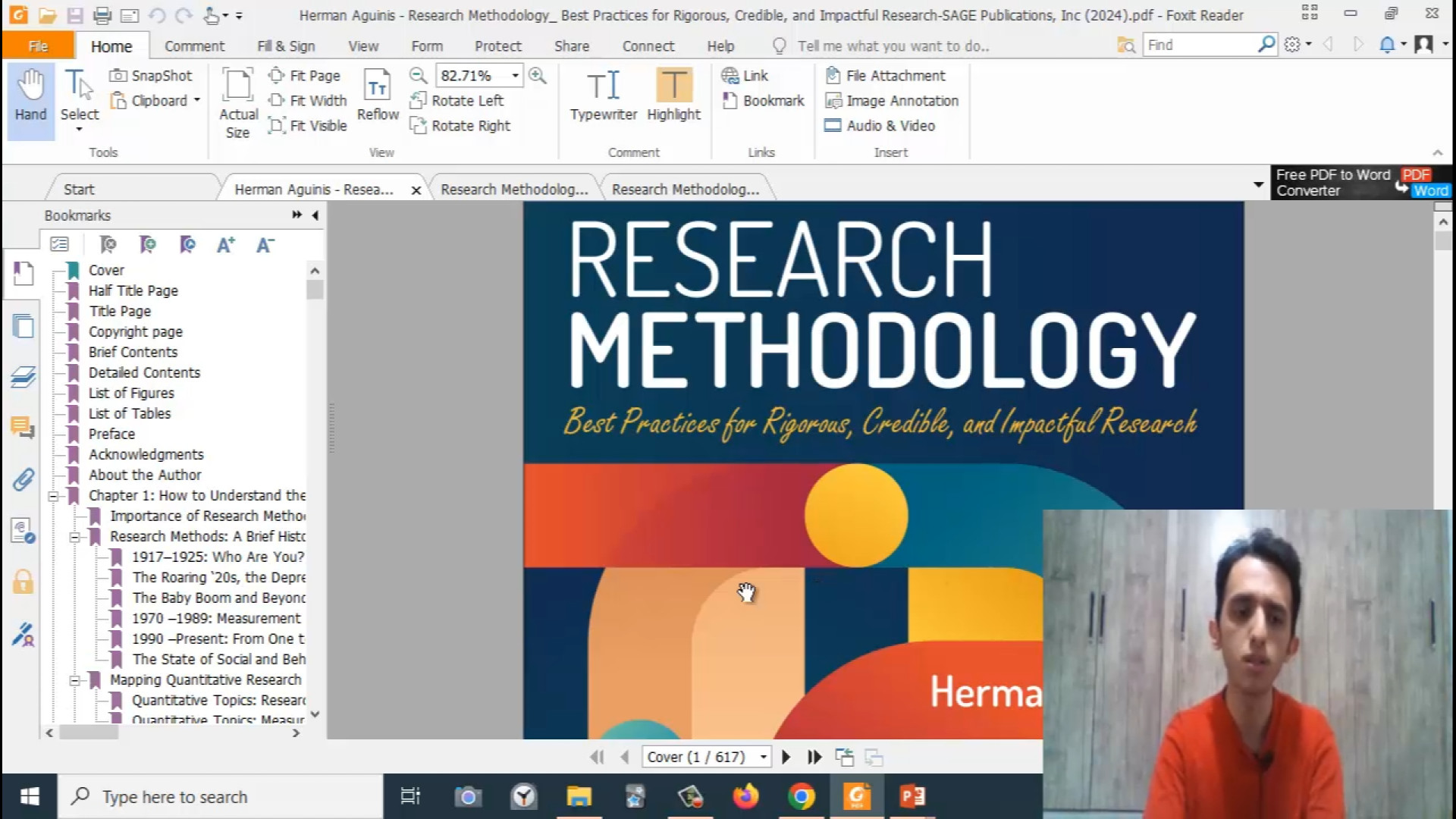The width and height of the screenshot is (1456, 819).
Task: Open Chrome from the taskbar
Action: pos(801,796)
